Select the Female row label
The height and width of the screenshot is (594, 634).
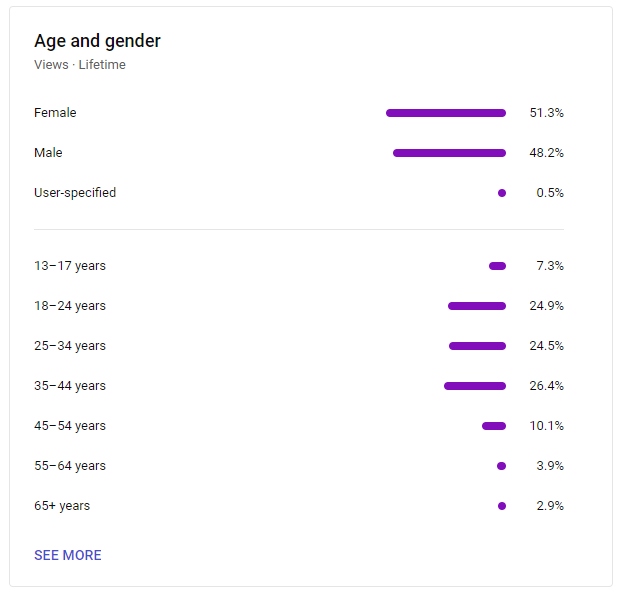[x=55, y=113]
